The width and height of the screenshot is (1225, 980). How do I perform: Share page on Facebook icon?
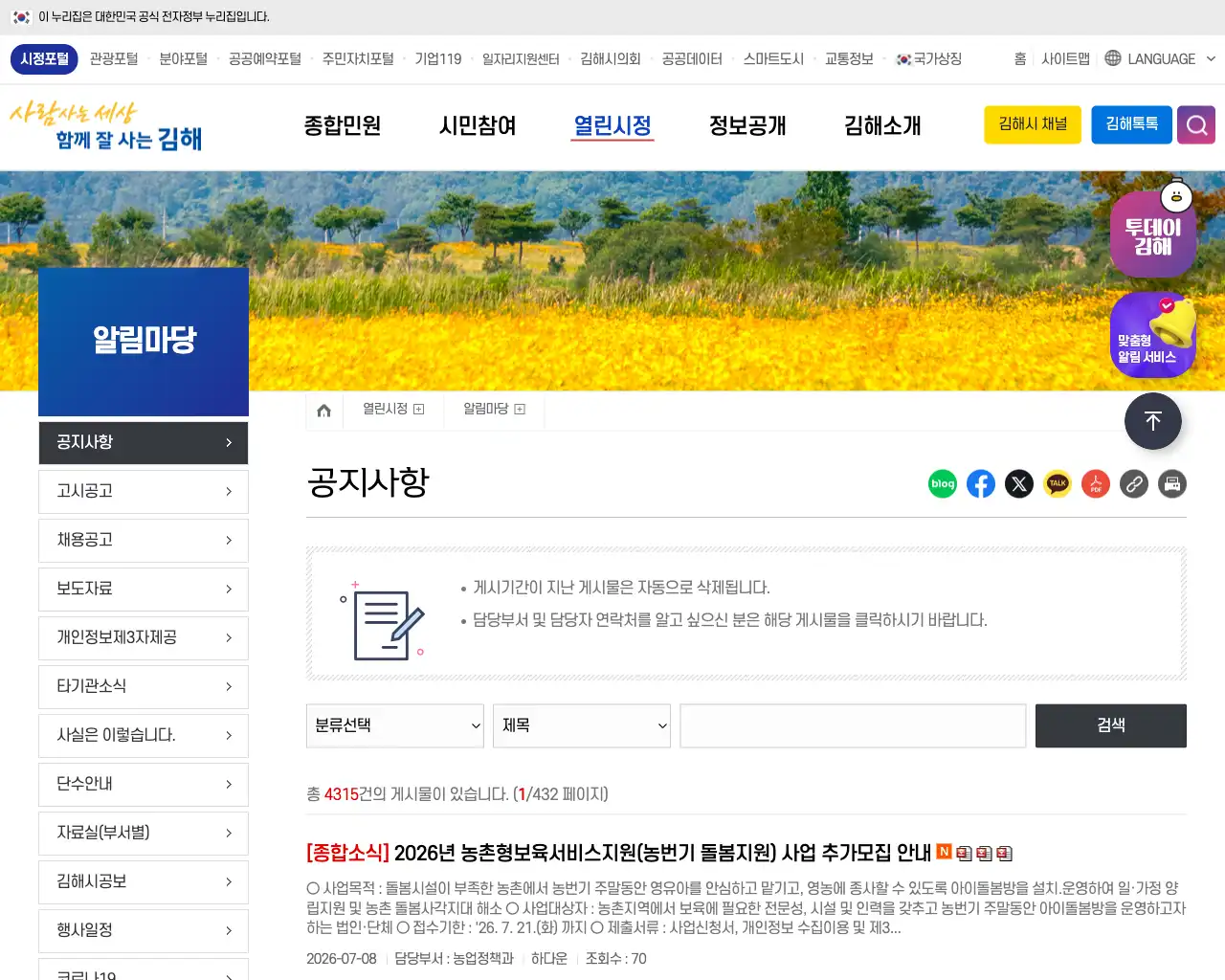tap(981, 484)
